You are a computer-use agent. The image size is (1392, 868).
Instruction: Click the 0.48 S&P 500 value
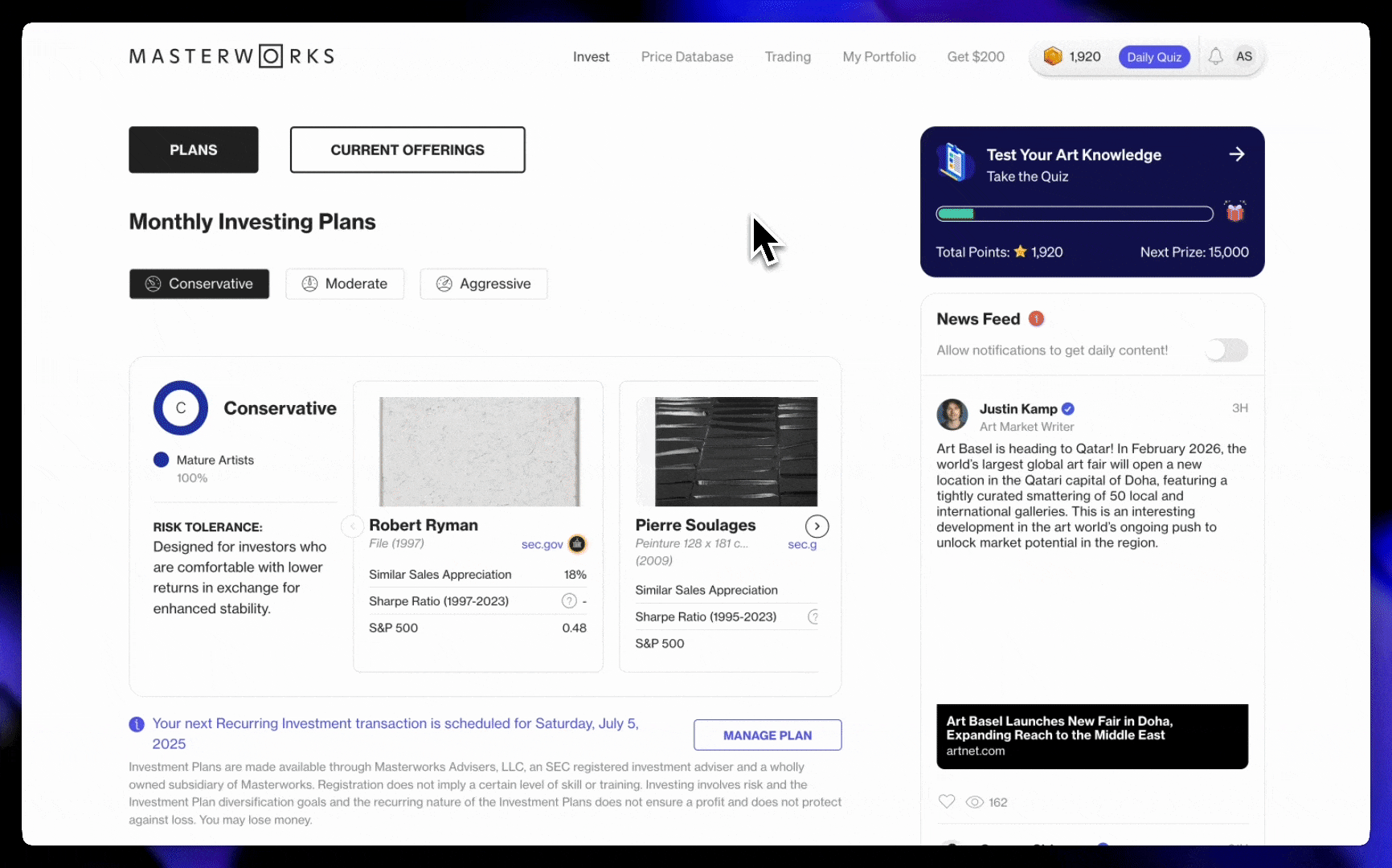point(574,628)
